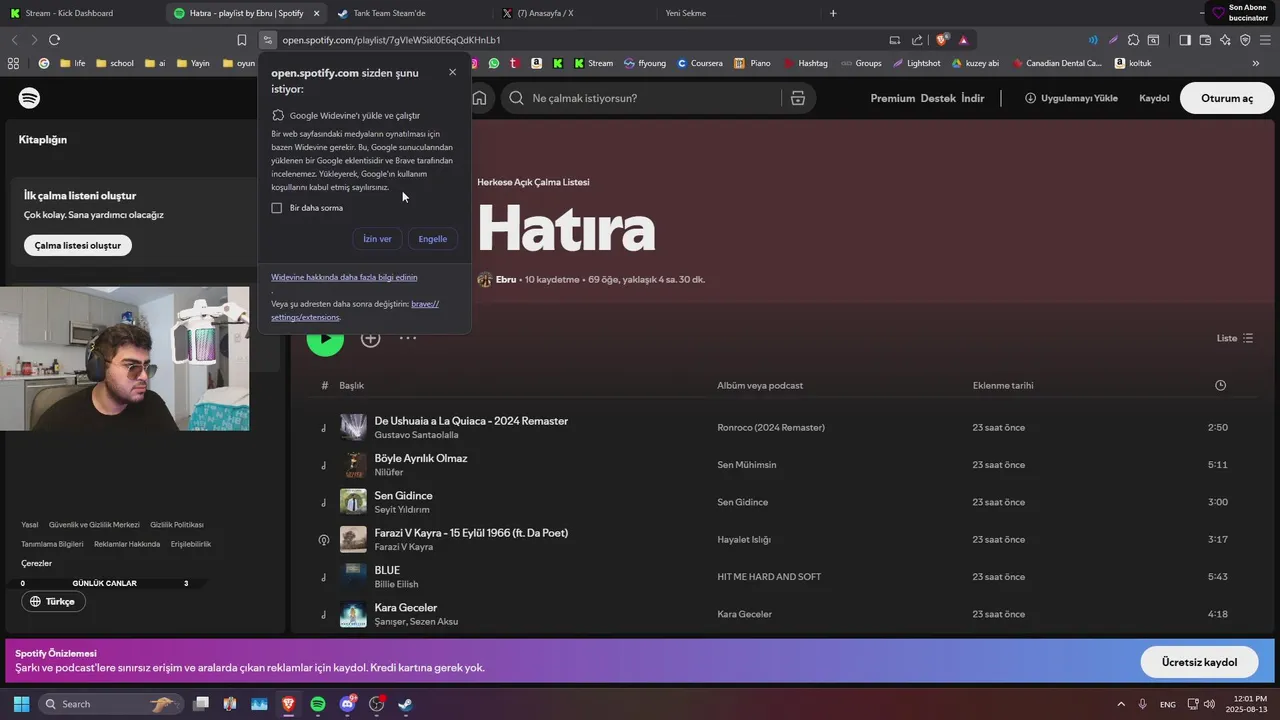The height and width of the screenshot is (720, 1280).
Task: Click the browser address bar URL
Action: (x=391, y=40)
